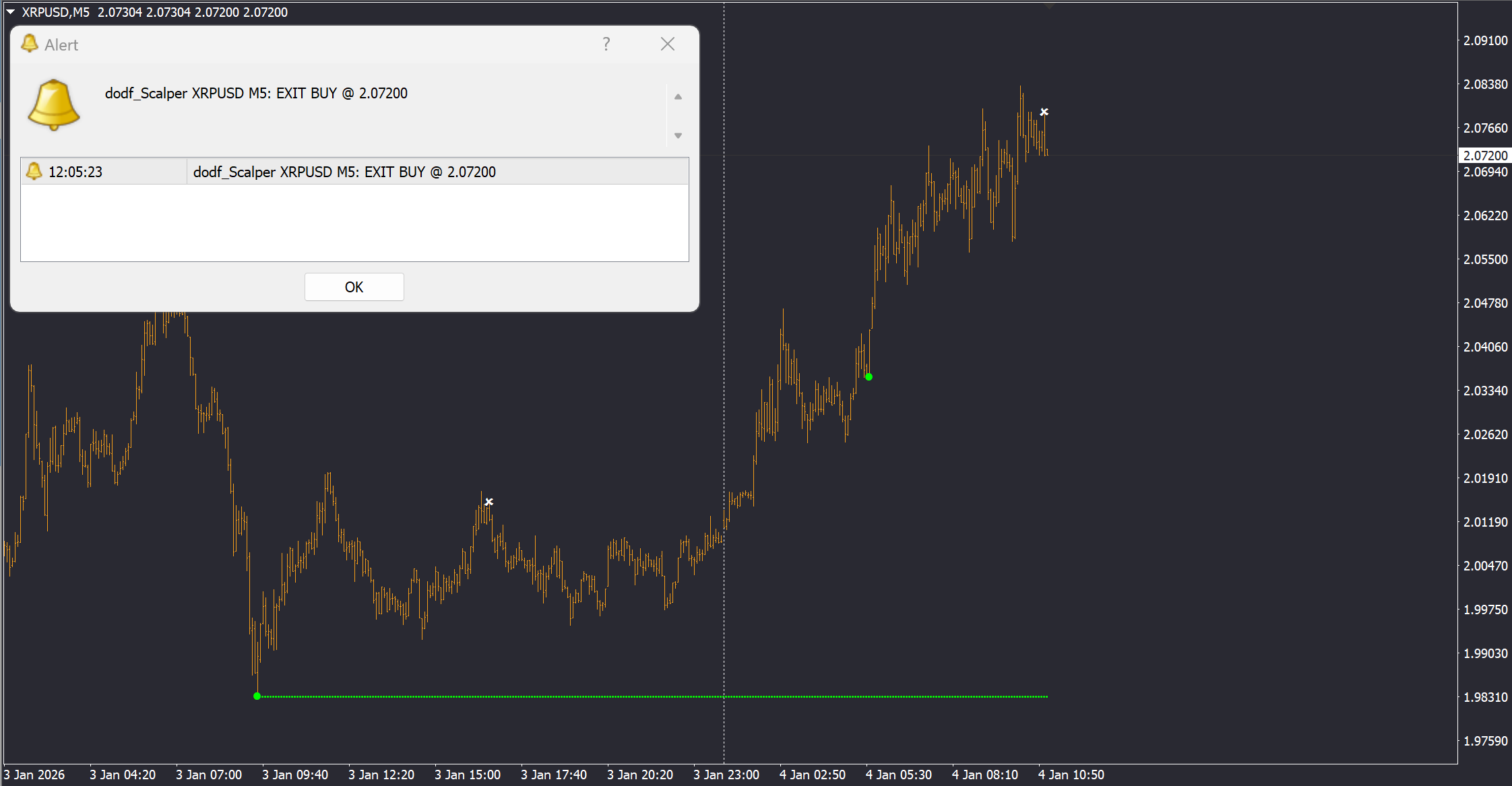Click the 4 Jan 10:50 time axis label

tap(1071, 775)
